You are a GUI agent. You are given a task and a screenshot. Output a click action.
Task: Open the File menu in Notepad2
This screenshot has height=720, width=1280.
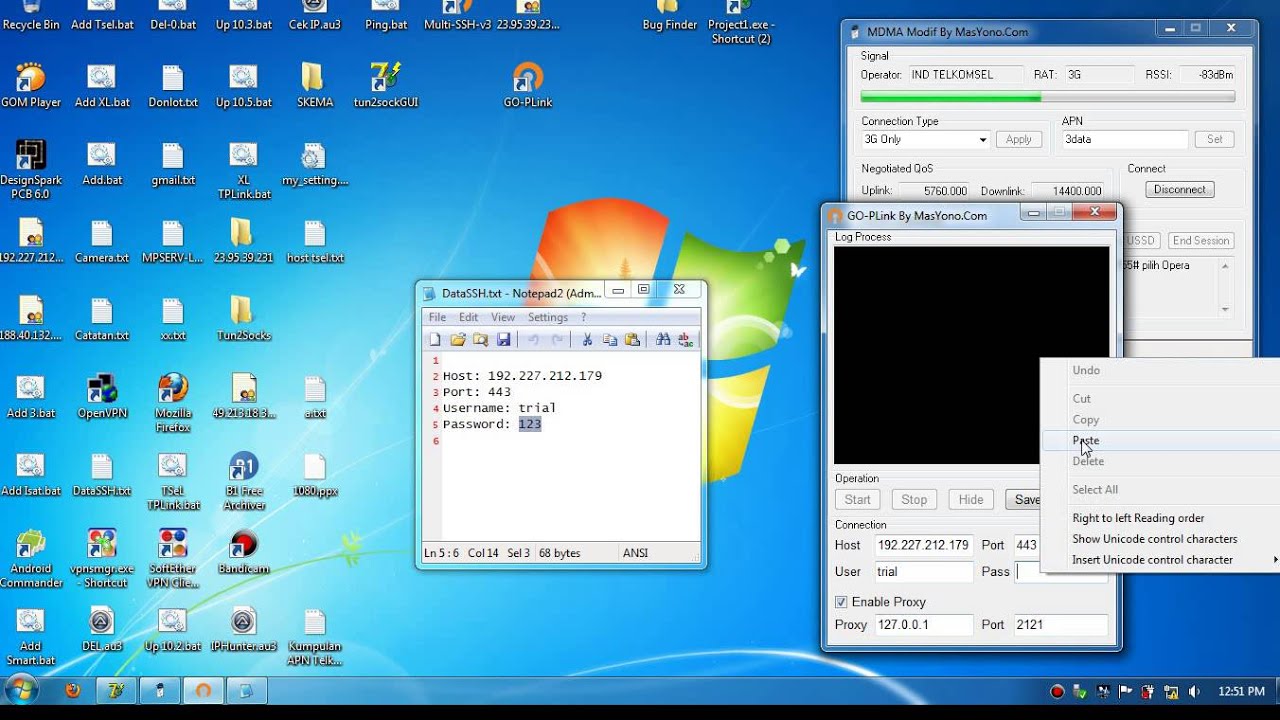coord(437,317)
